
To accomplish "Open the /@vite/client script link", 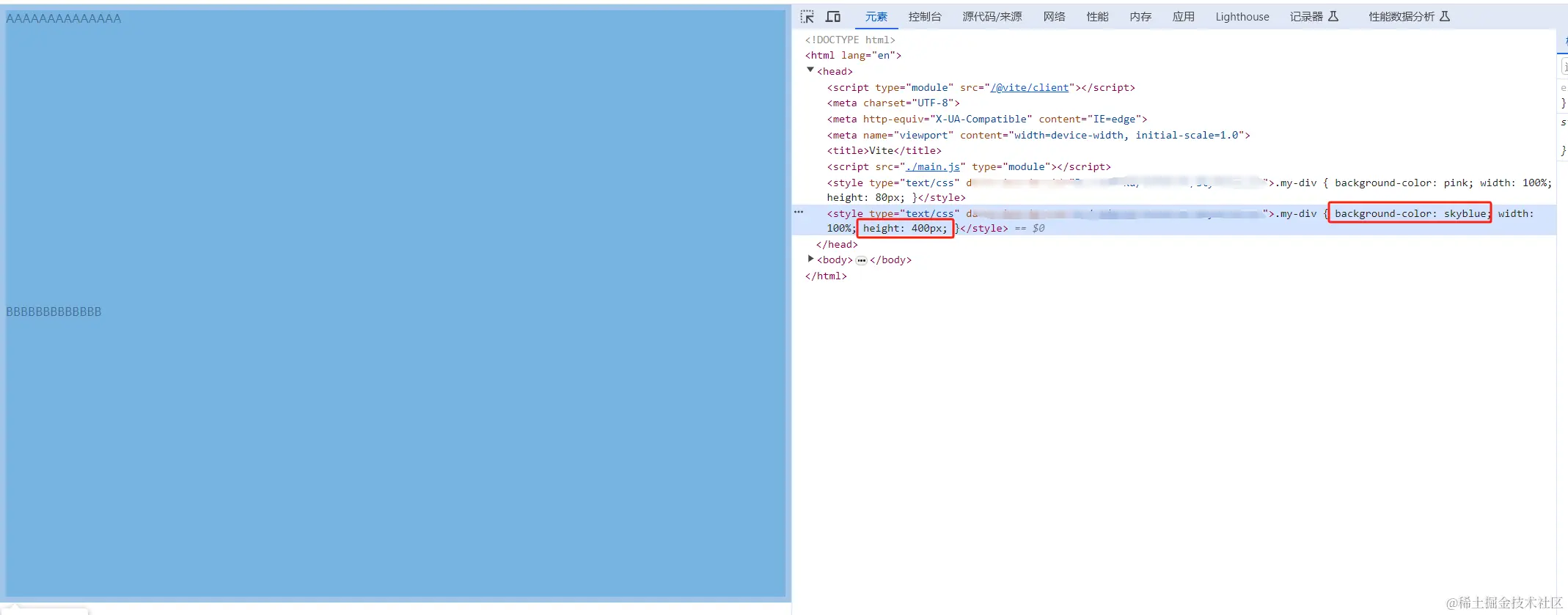I will point(1030,87).
